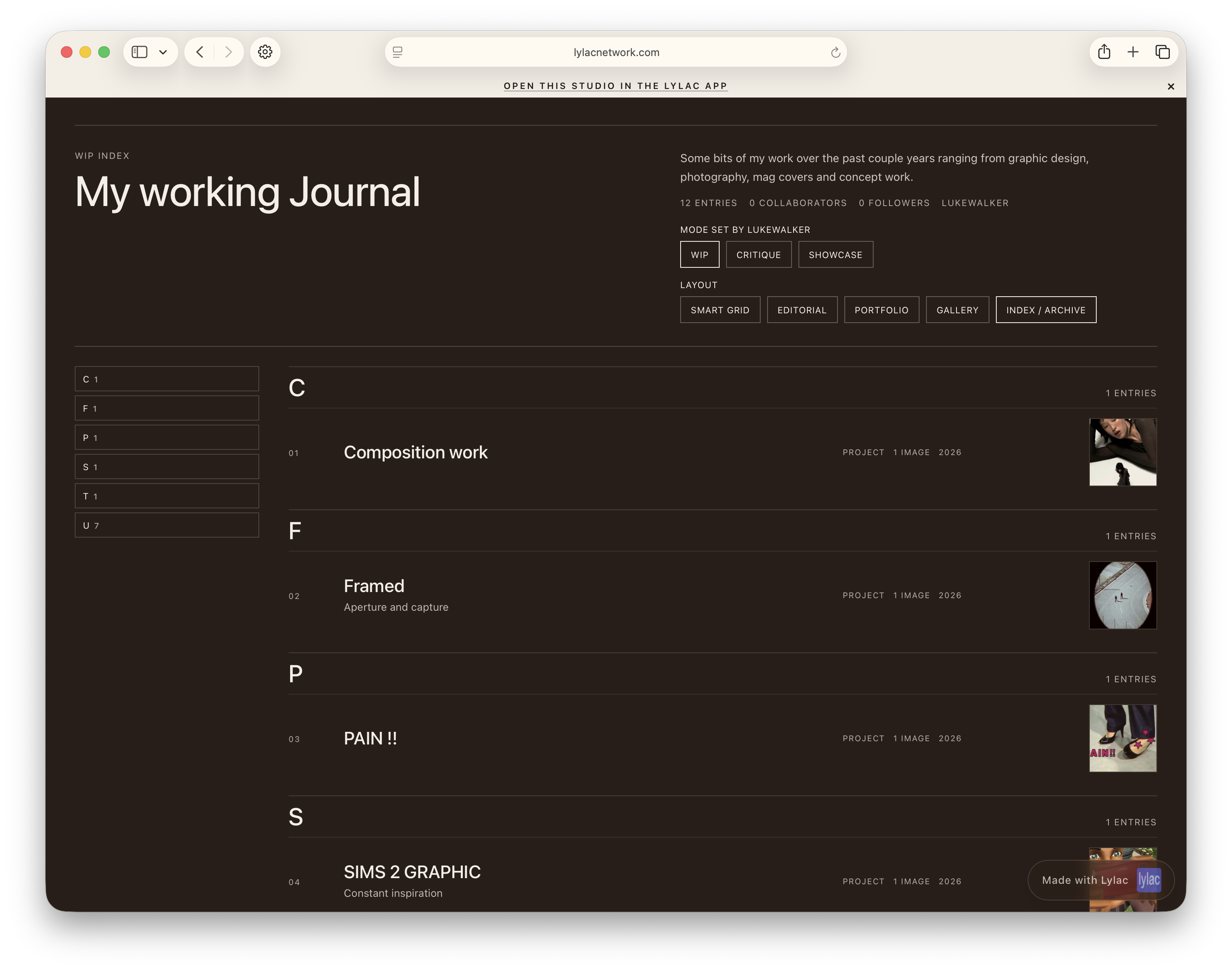
Task: Keep WIP mode selected
Action: coord(699,254)
